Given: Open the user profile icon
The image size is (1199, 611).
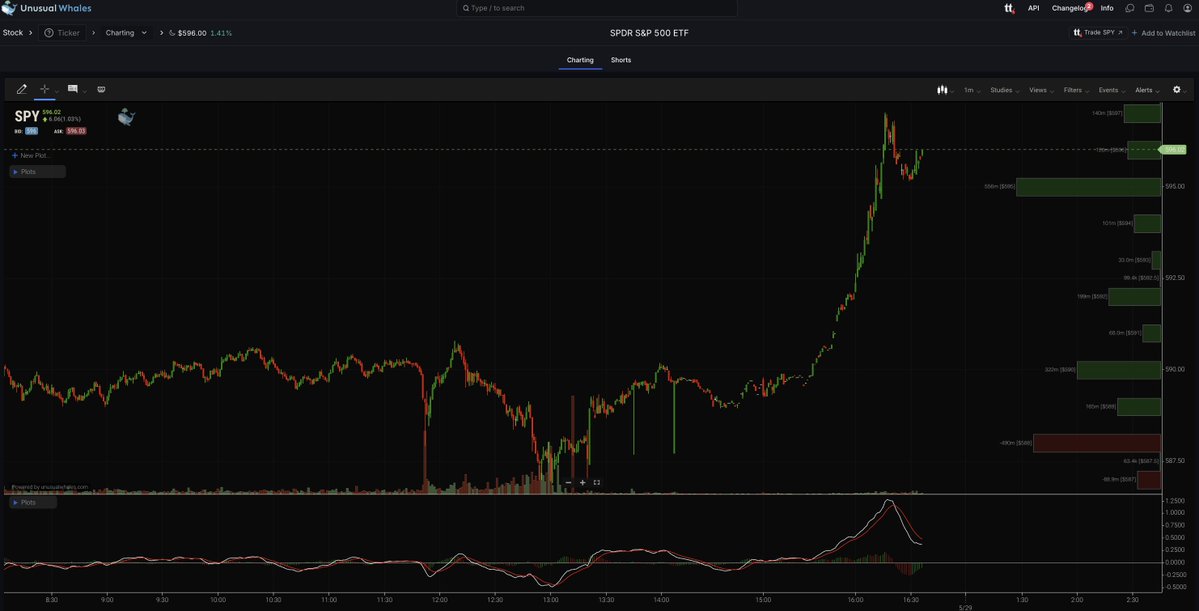Looking at the screenshot, I should tap(1188, 8).
